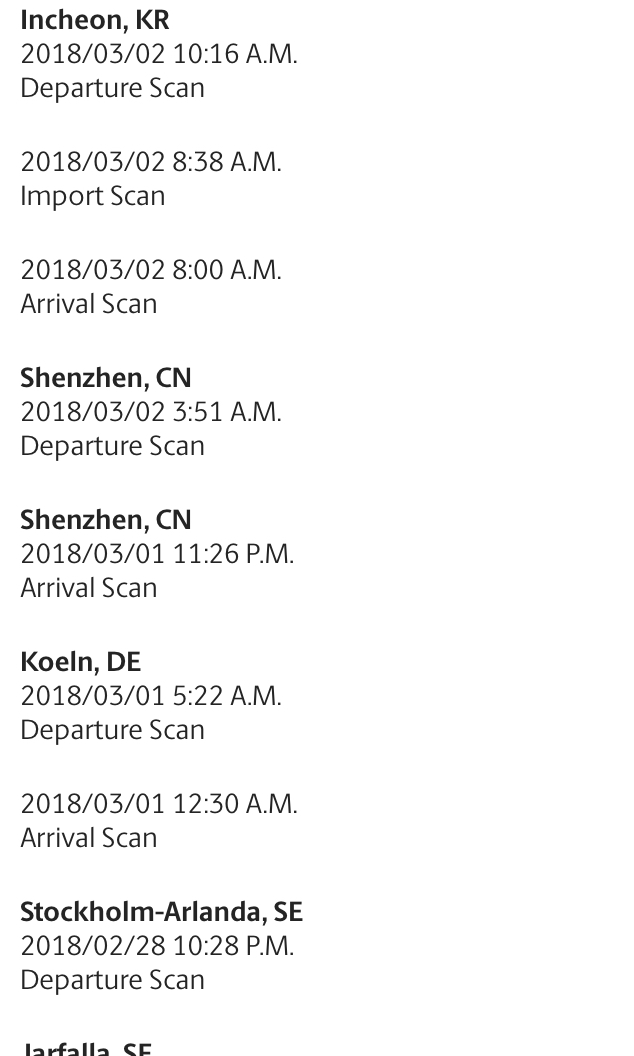Tap the 2018/03/02 8:00 A.M. timestamp
Image resolution: width=634 pixels, height=1056 pixels.
[x=151, y=269]
